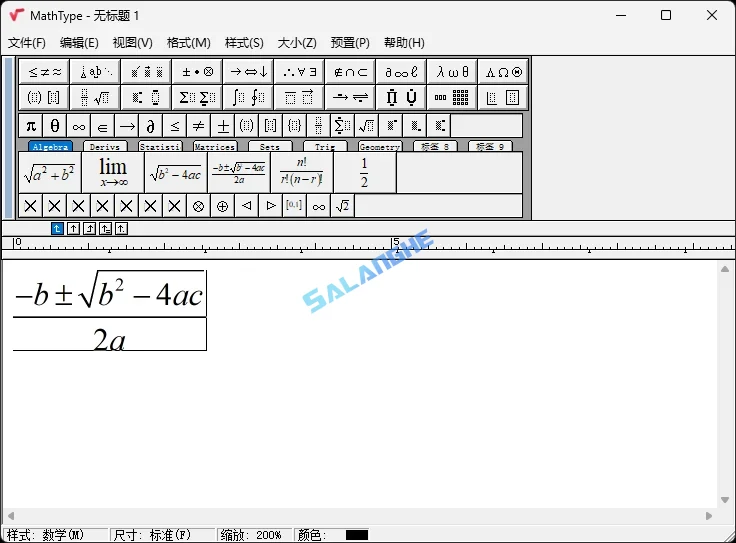Open the arrow symbols palette
Viewport: 736px width, 543px height.
[249, 72]
